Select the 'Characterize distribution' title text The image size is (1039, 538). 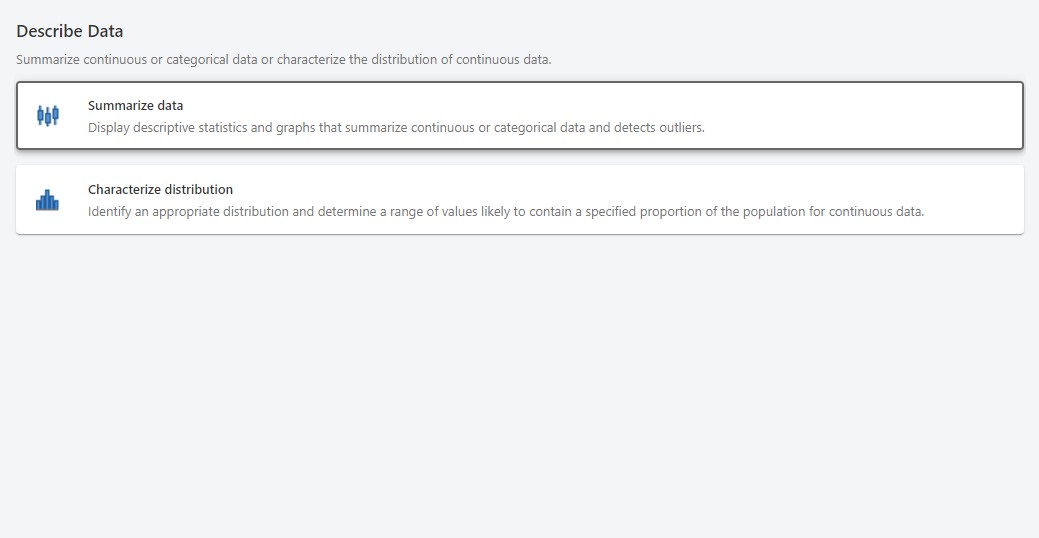tap(160, 189)
